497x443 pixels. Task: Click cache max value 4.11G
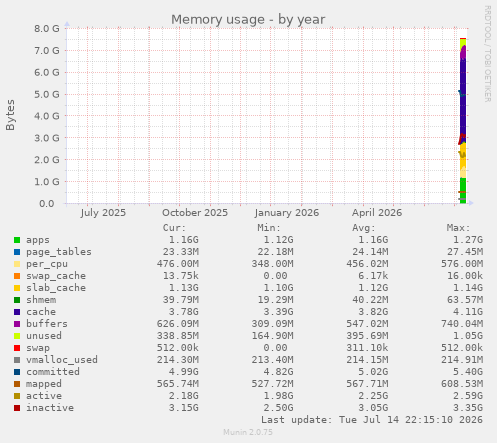pyautogui.click(x=468, y=312)
